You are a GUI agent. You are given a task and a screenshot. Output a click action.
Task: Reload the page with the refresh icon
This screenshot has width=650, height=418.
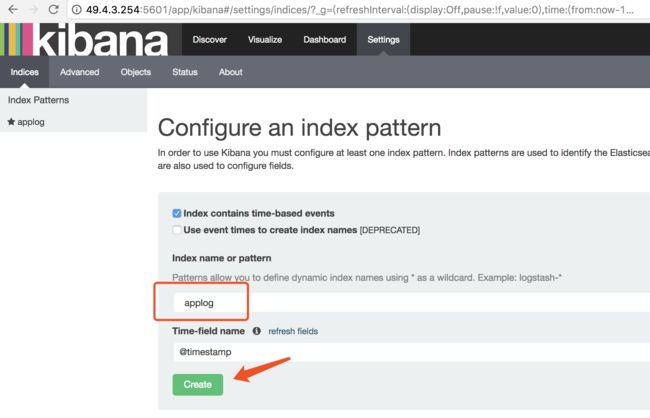(53, 9)
